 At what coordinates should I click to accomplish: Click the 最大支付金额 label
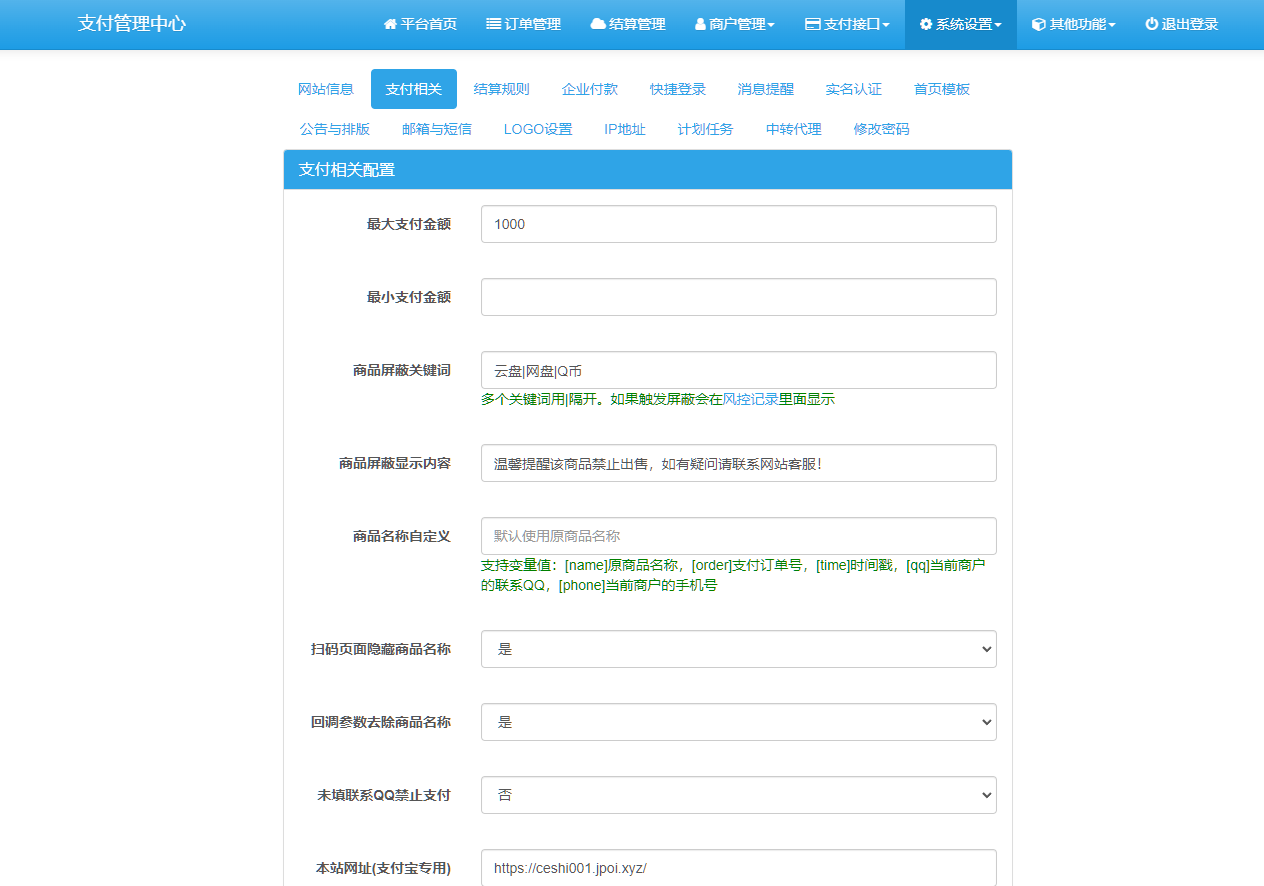click(x=409, y=224)
